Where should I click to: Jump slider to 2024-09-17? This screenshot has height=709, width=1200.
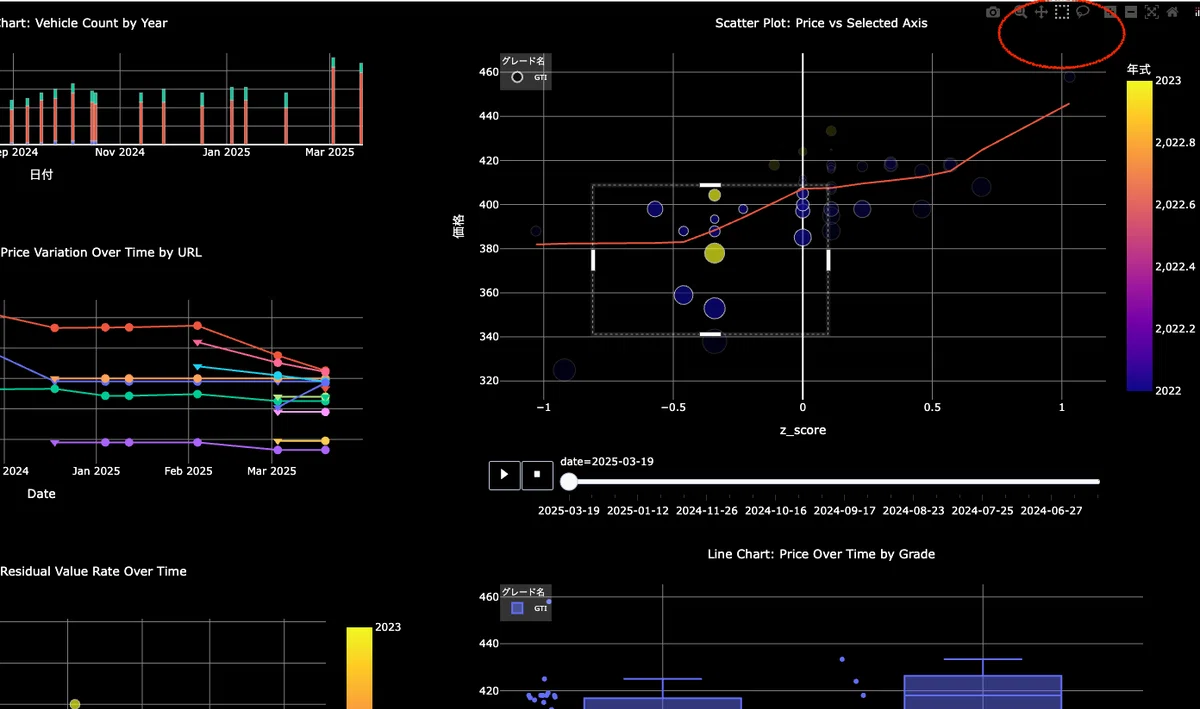(844, 510)
